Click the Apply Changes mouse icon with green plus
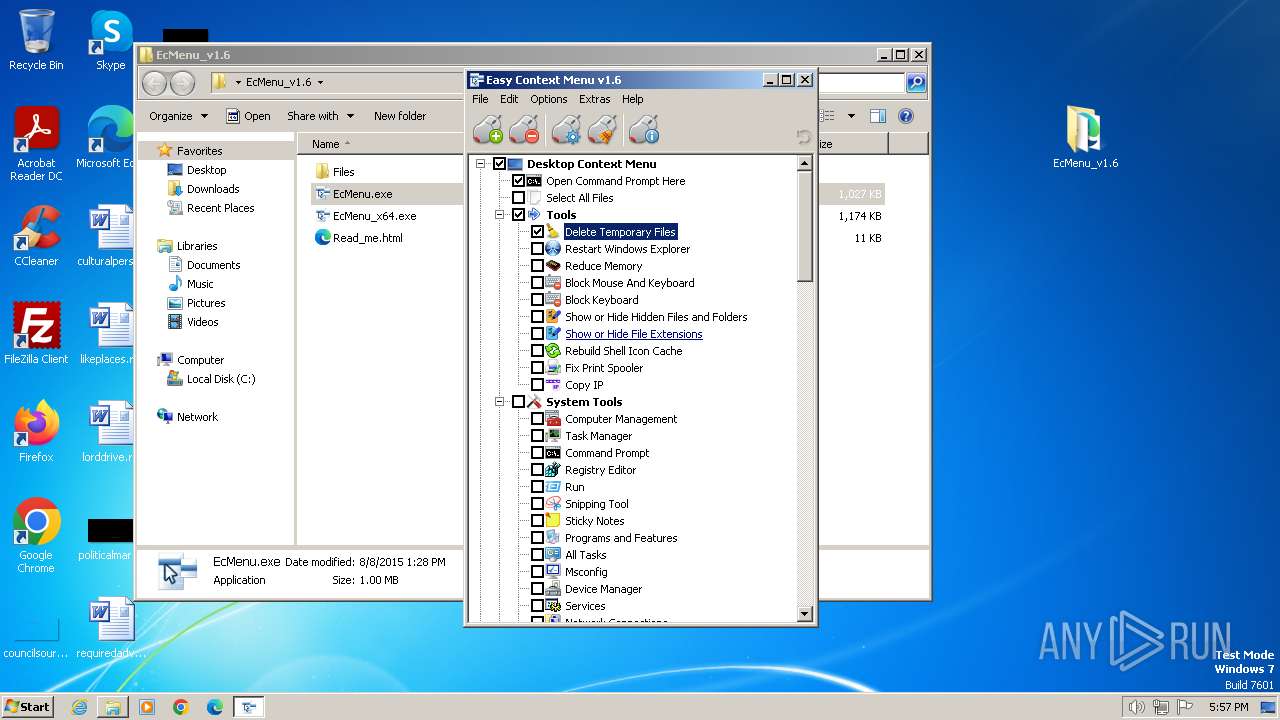 (x=488, y=130)
